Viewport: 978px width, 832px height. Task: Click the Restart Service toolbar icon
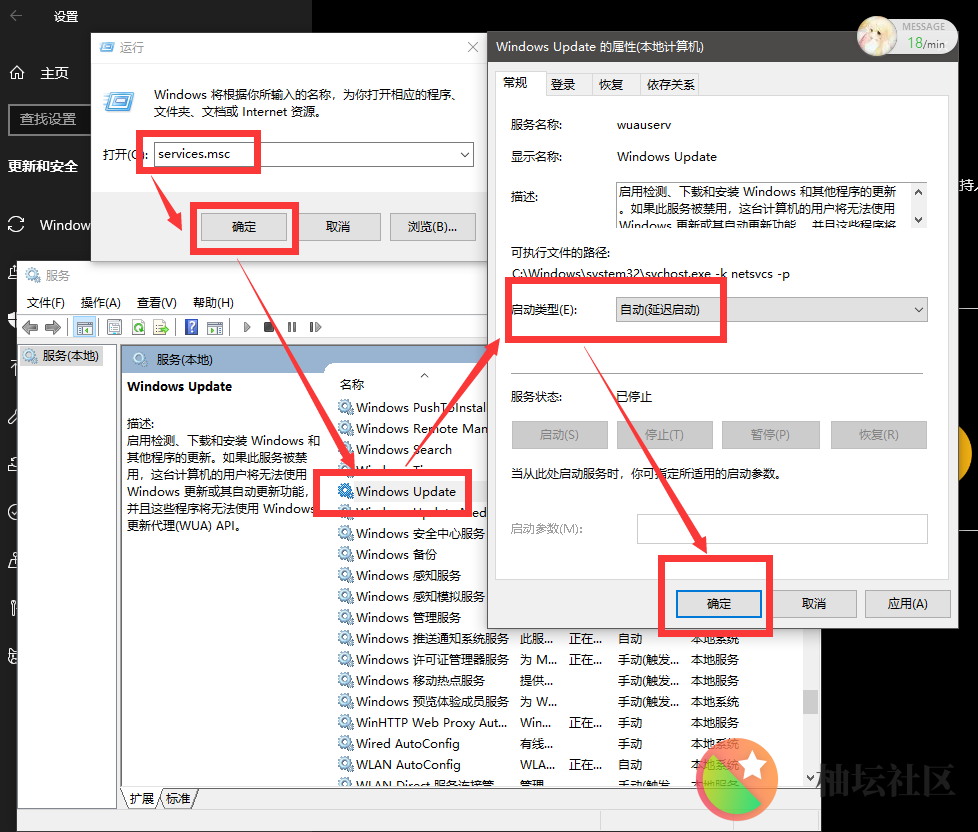click(x=315, y=327)
